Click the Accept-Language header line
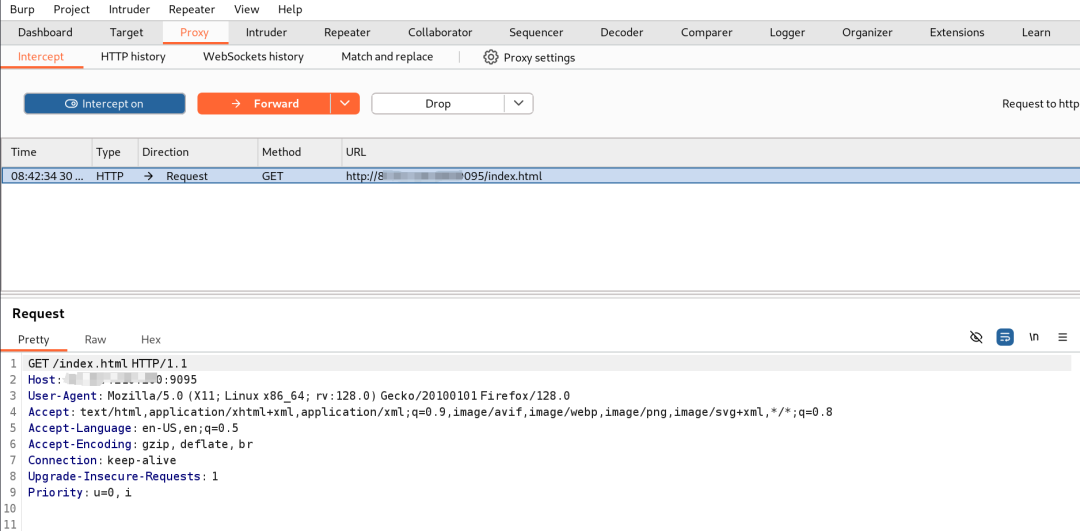Screen dimensions: 1080x531 133,428
